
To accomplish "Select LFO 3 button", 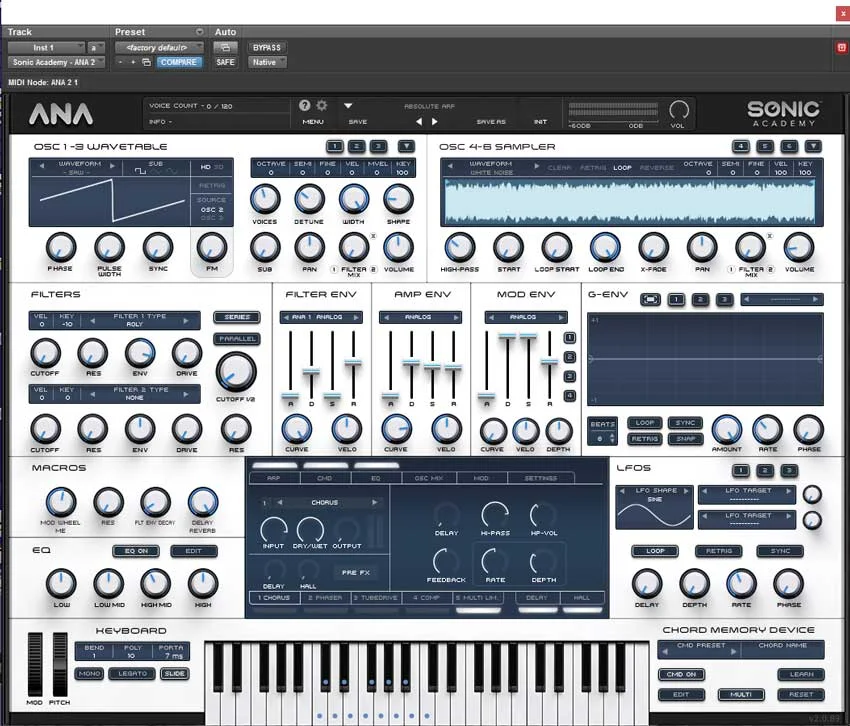I will pyautogui.click(x=789, y=470).
